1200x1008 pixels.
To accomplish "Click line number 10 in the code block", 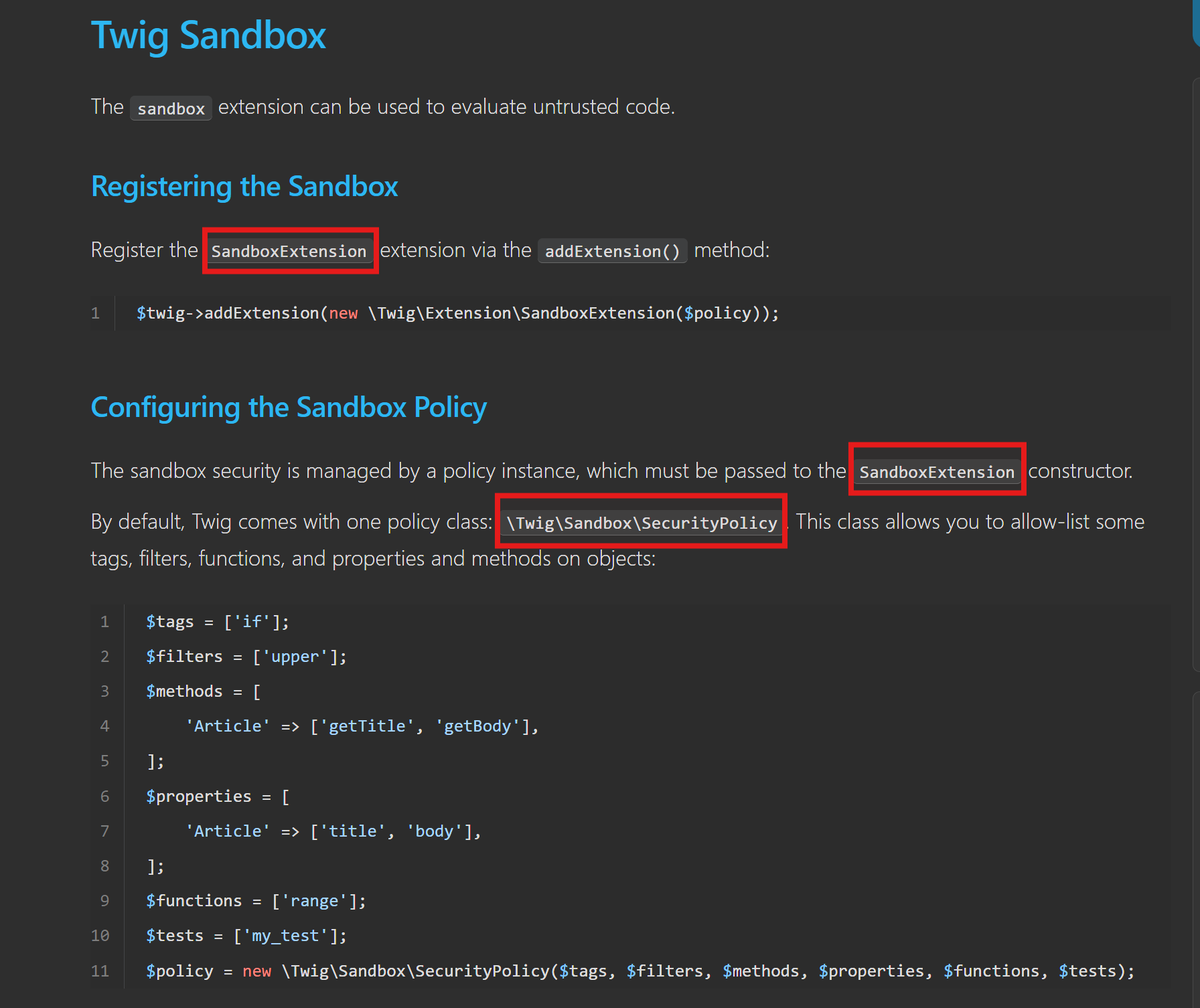I will tap(100, 936).
